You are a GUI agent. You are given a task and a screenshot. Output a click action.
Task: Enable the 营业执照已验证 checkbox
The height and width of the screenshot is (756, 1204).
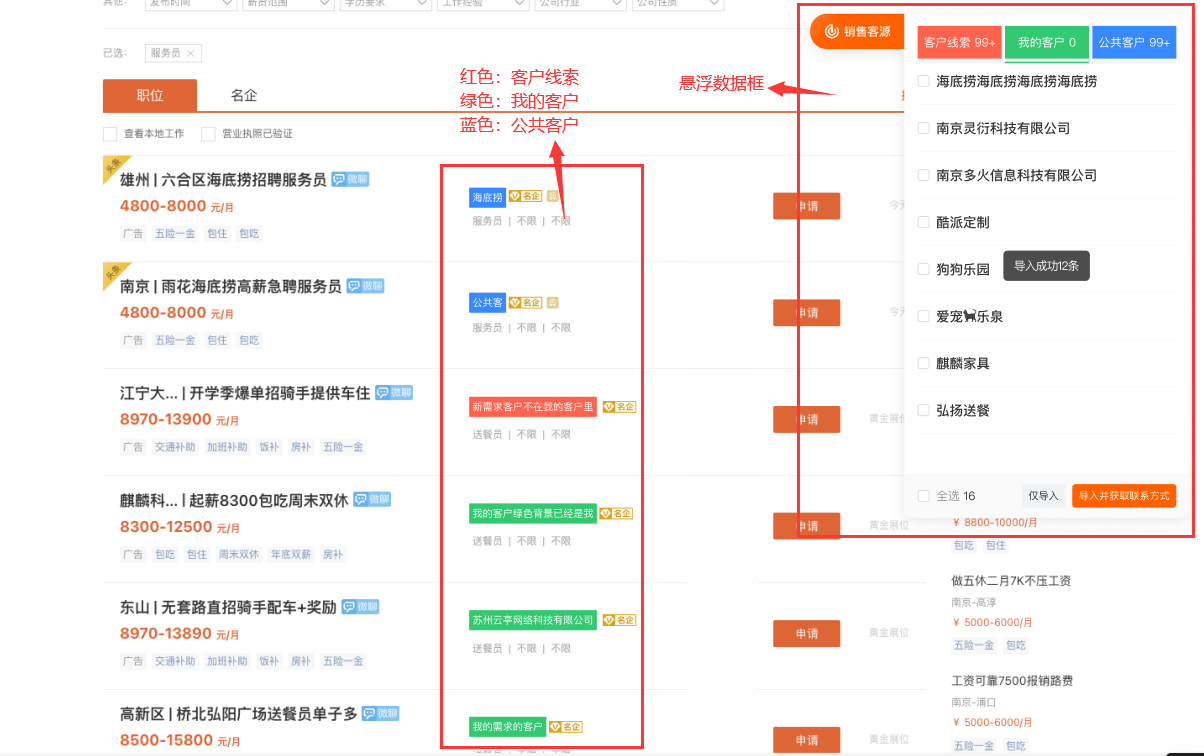pyautogui.click(x=208, y=134)
